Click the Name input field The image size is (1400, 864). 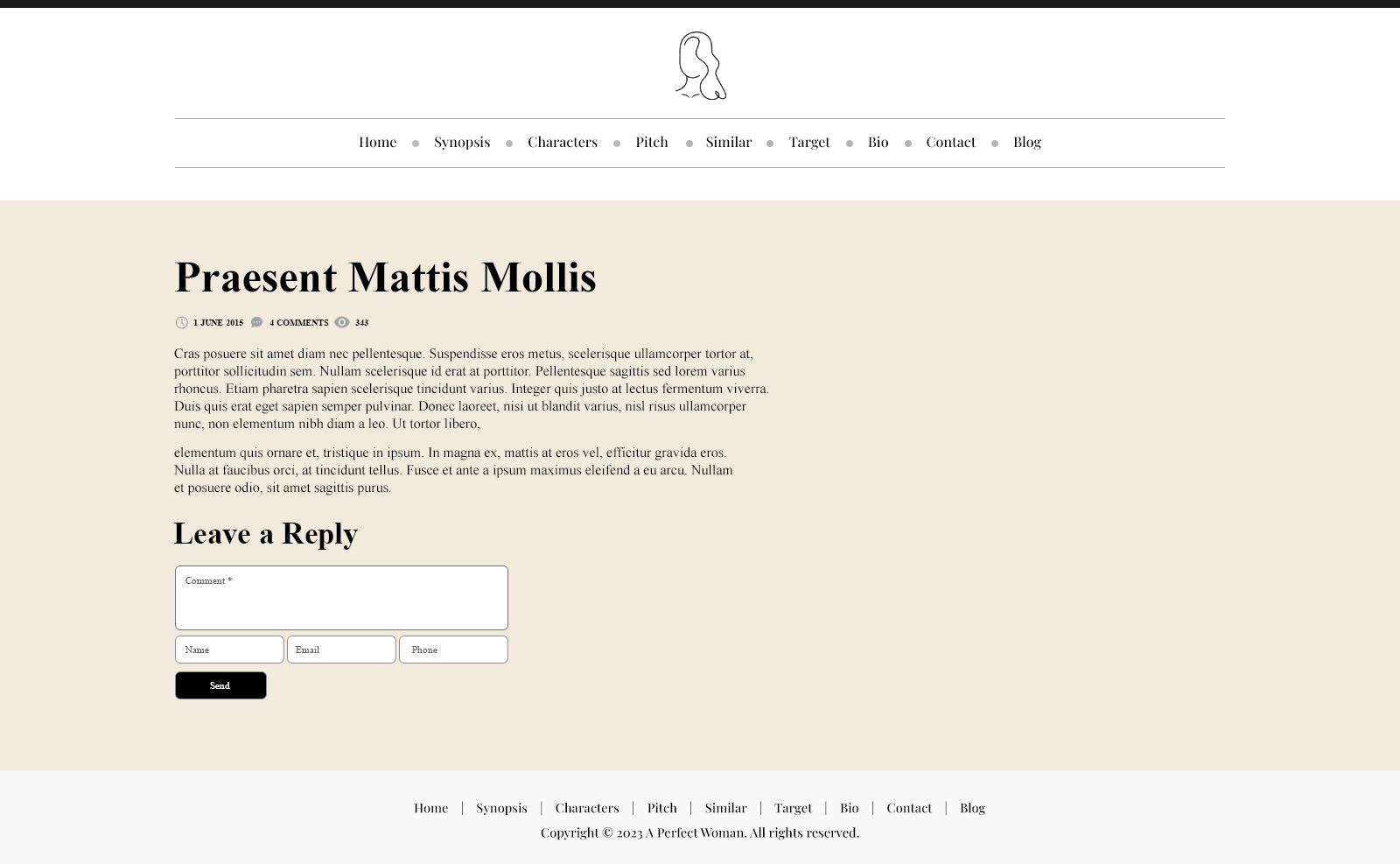(229, 650)
